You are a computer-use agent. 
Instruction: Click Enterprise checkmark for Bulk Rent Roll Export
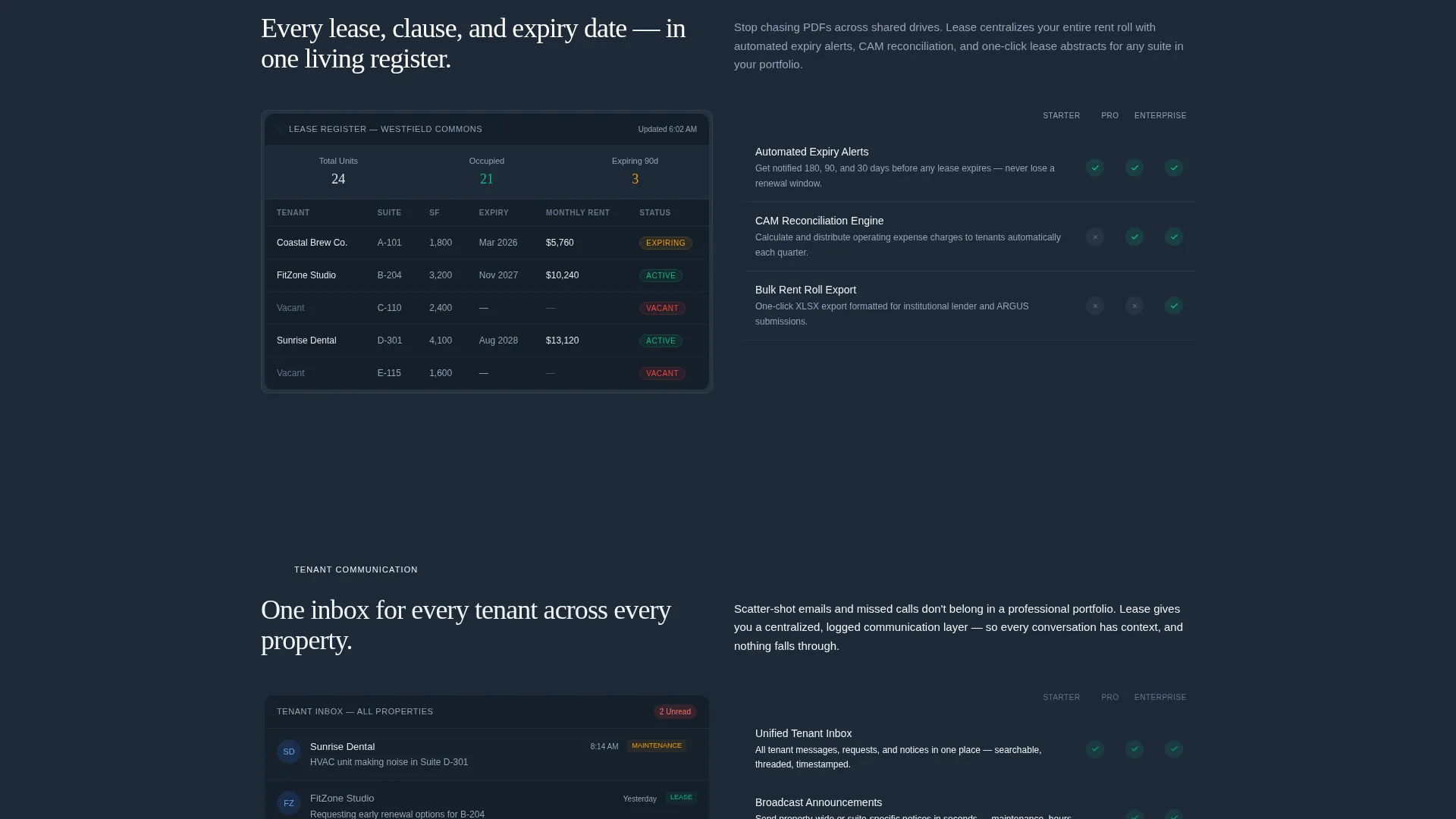tap(1174, 306)
